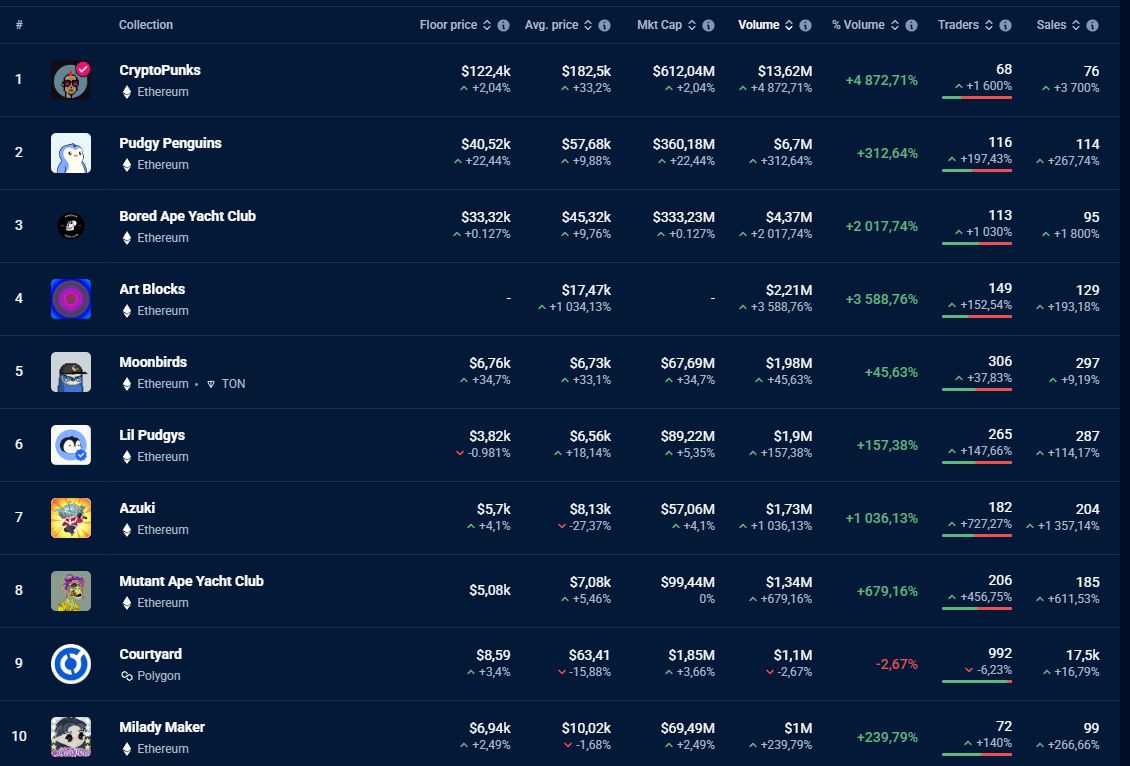The height and width of the screenshot is (766, 1130).
Task: Click the Polygon chain icon under Courtyard
Action: (127, 676)
